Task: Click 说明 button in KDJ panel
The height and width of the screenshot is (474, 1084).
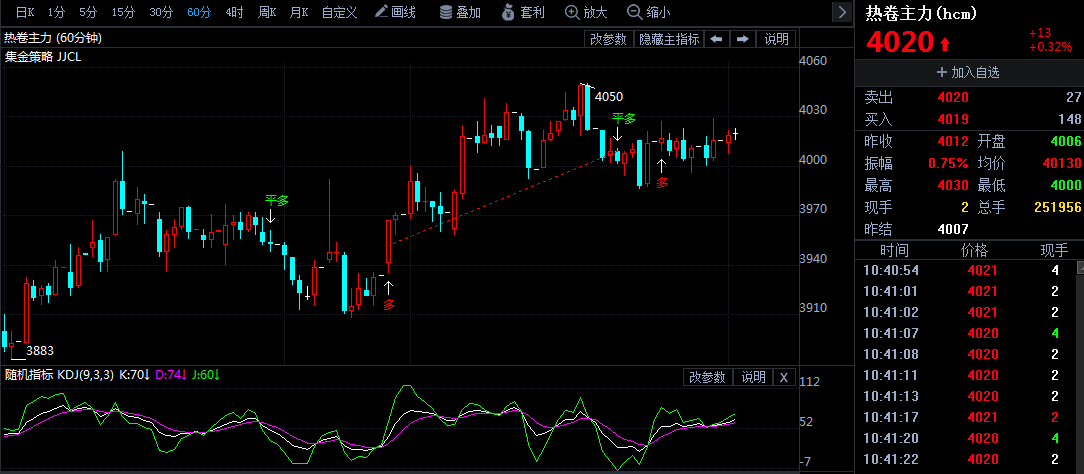Action: (x=752, y=377)
